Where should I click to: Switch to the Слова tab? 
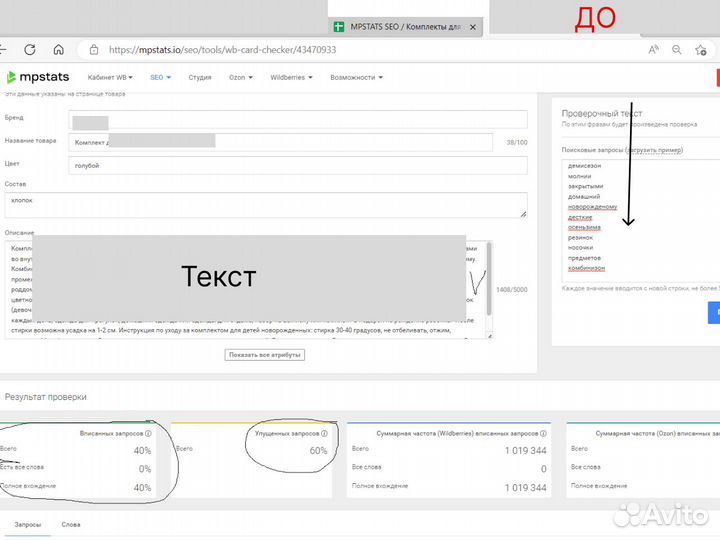click(x=71, y=524)
